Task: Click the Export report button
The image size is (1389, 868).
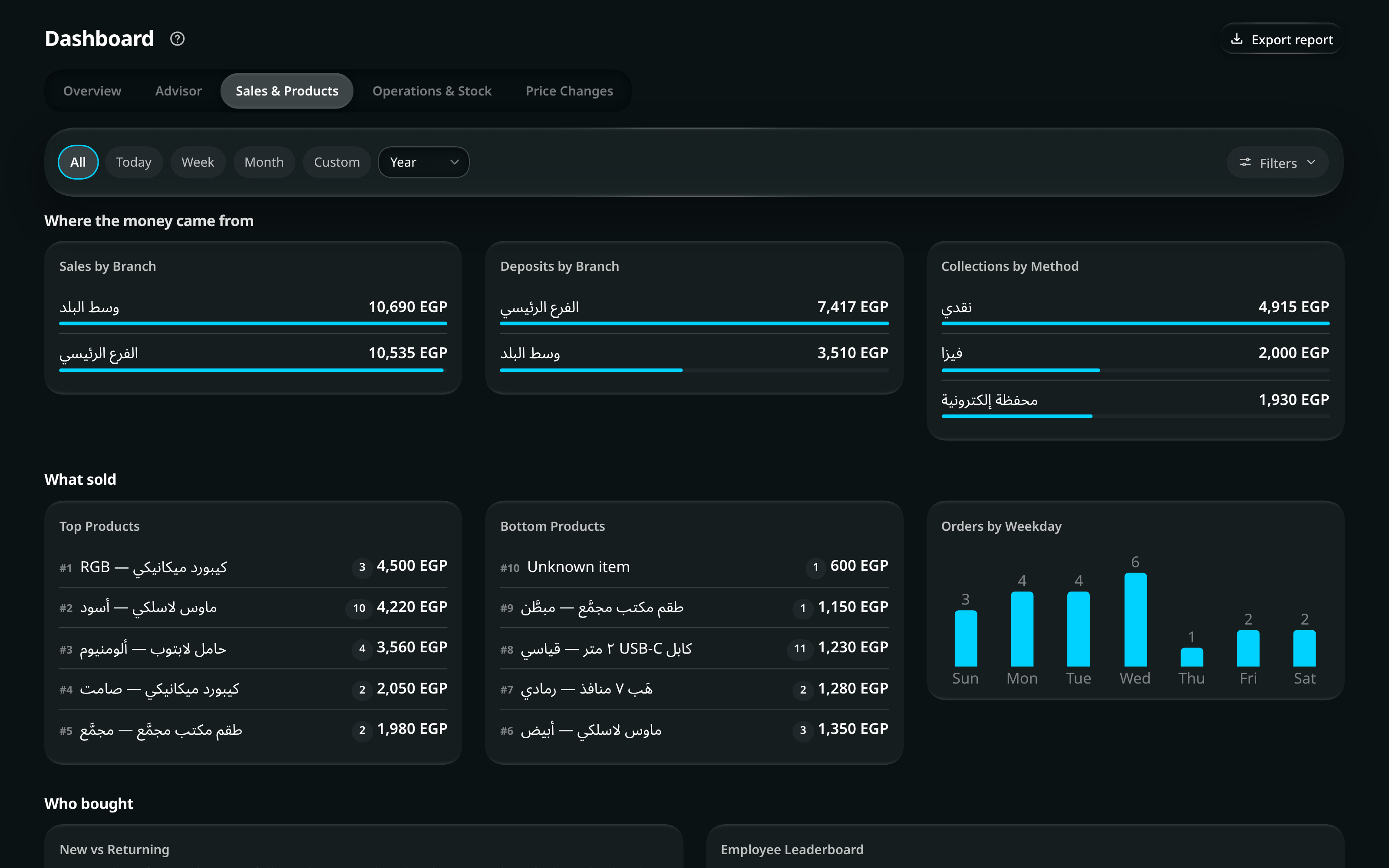Action: (1282, 39)
